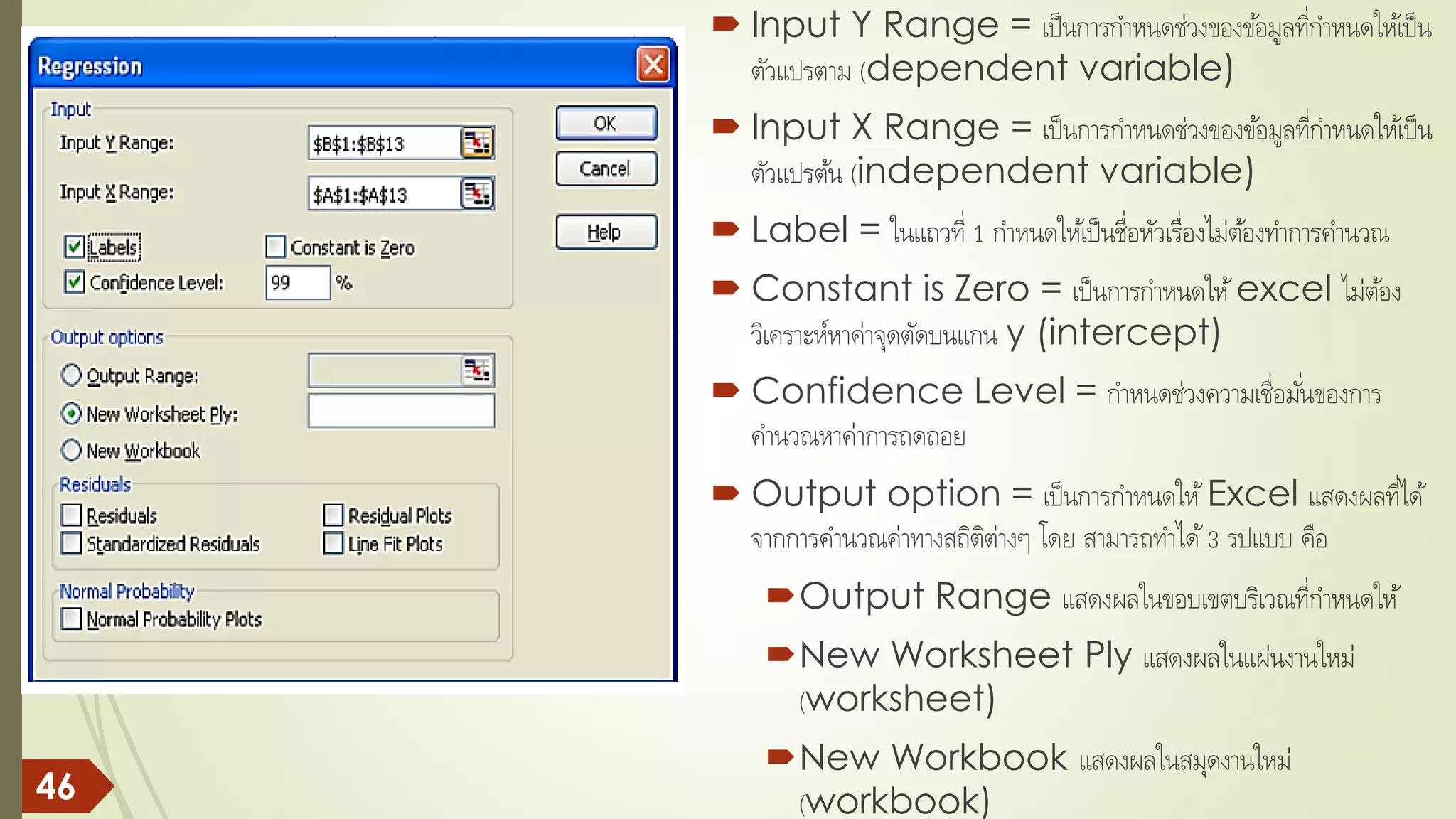Tick the Residual Plots checkbox
Viewport: 1456px width, 819px height.
[x=333, y=515]
